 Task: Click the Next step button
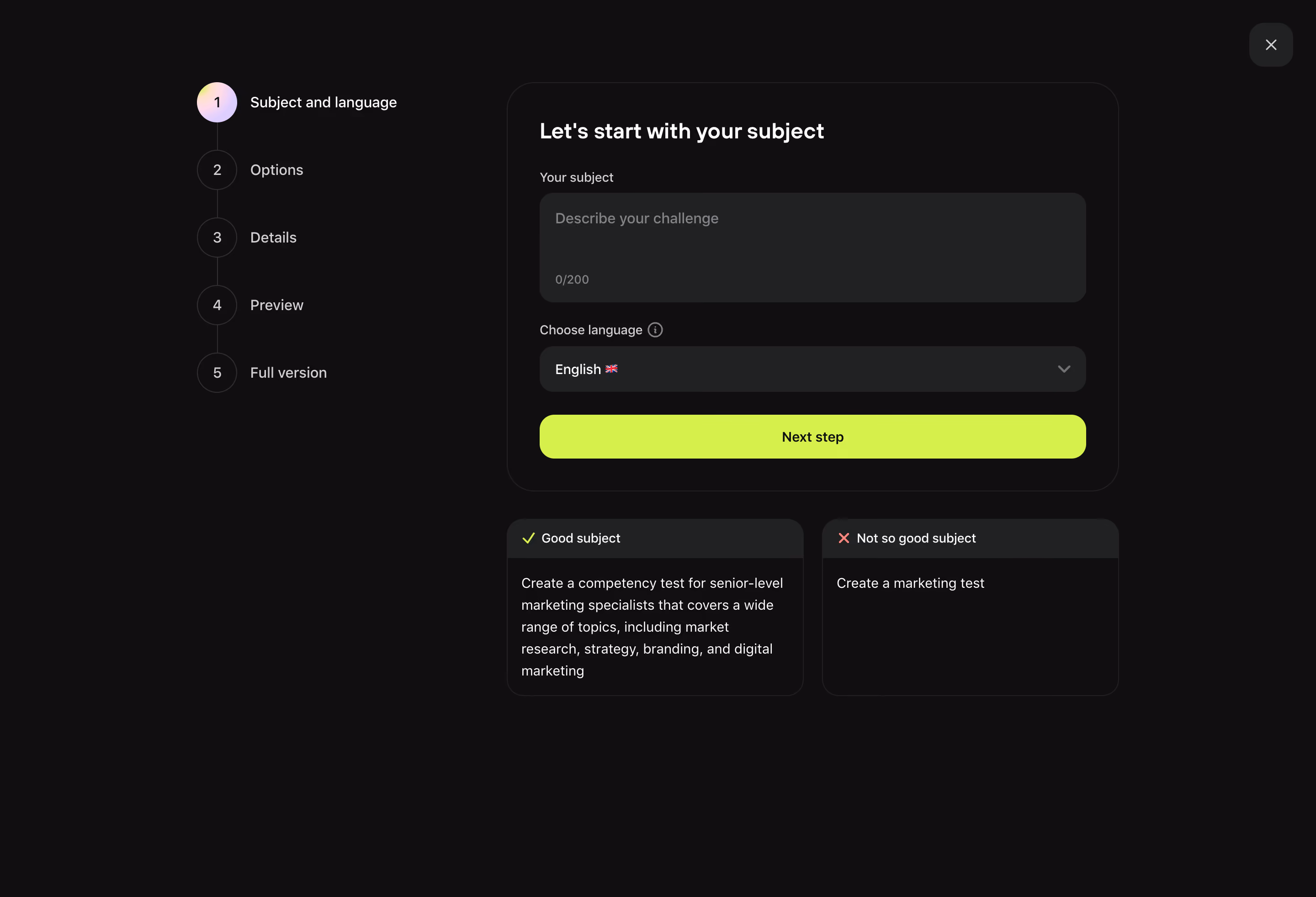(x=812, y=437)
